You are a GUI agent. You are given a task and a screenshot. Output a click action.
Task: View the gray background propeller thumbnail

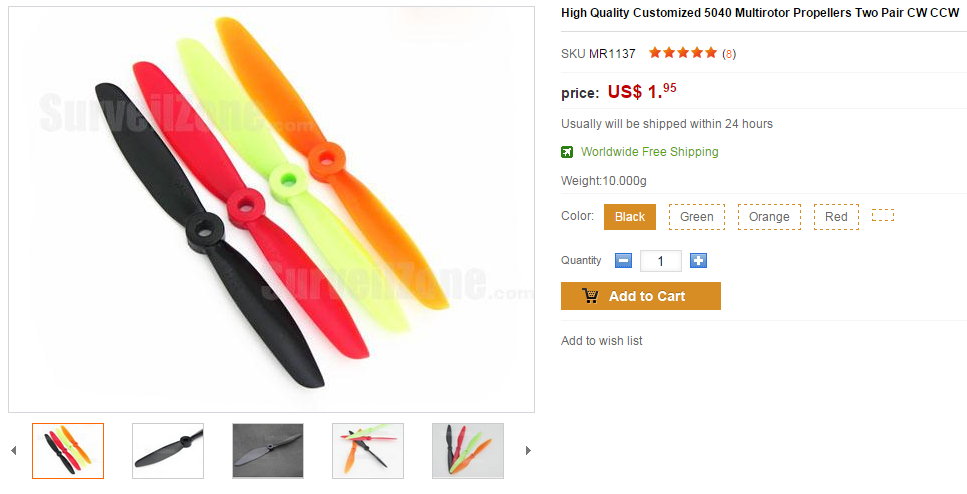[268, 451]
